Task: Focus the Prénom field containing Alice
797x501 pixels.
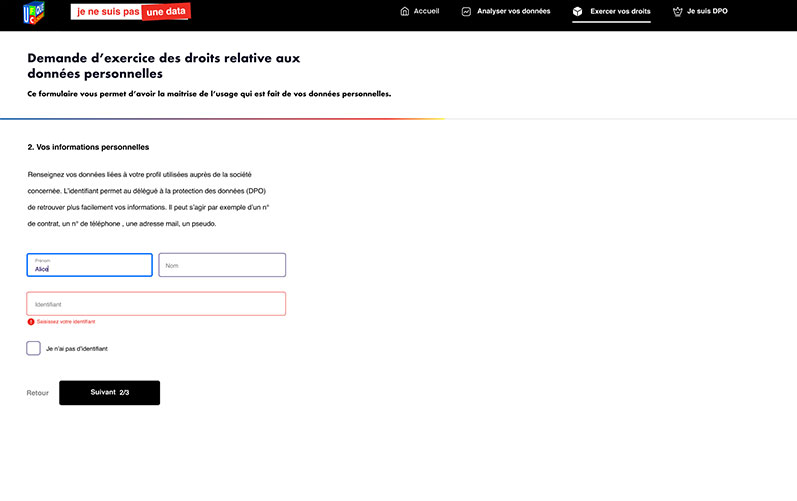Action: (x=89, y=265)
